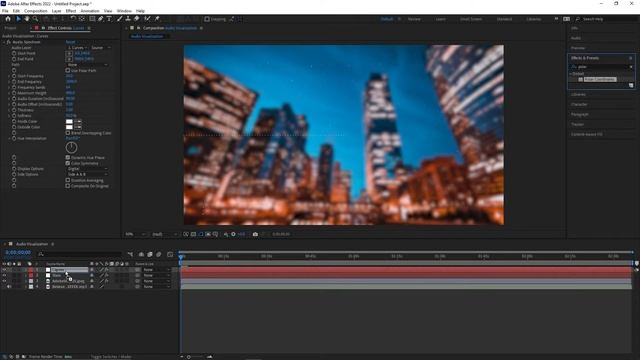Click the Inside Color eyedropper
The width and height of the screenshot is (640, 360).
click(78, 122)
